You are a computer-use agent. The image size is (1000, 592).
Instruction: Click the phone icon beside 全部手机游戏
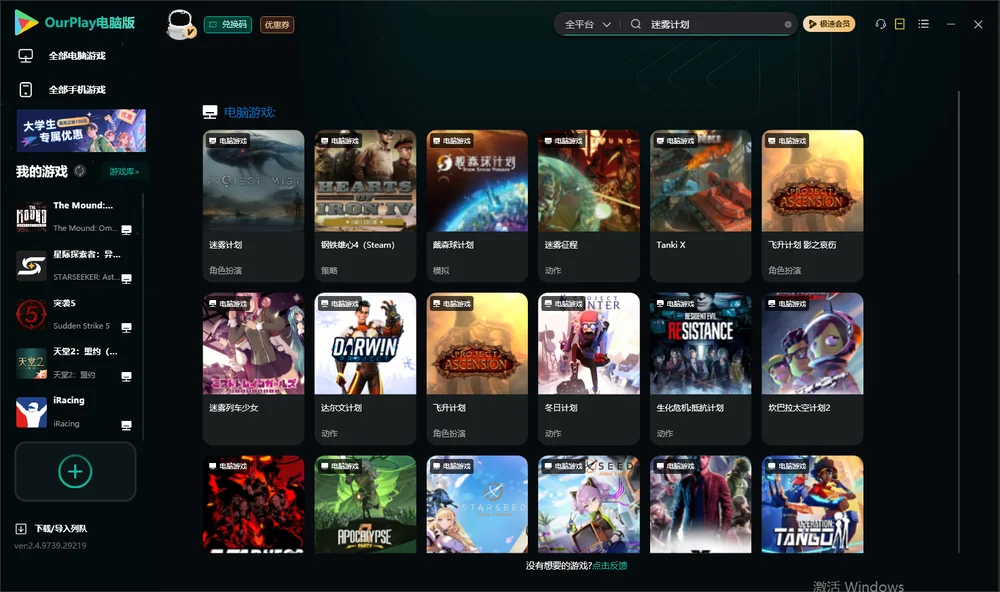pyautogui.click(x=26, y=90)
